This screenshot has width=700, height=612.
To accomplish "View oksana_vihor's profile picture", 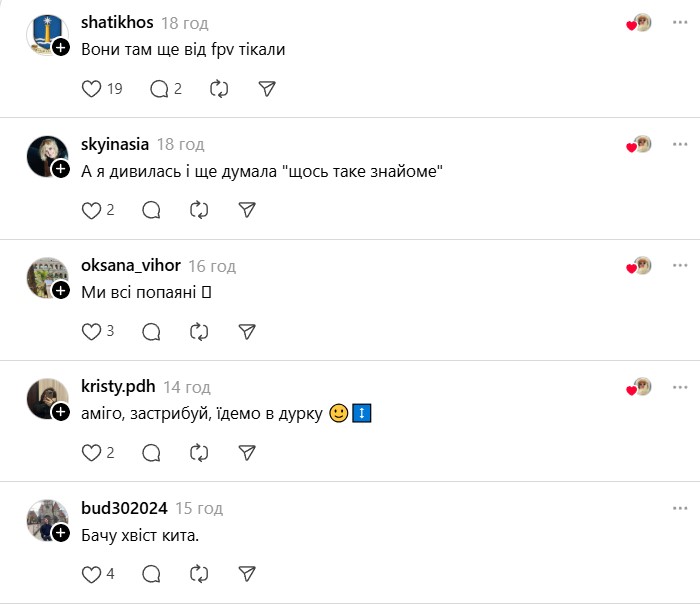I will (47, 278).
